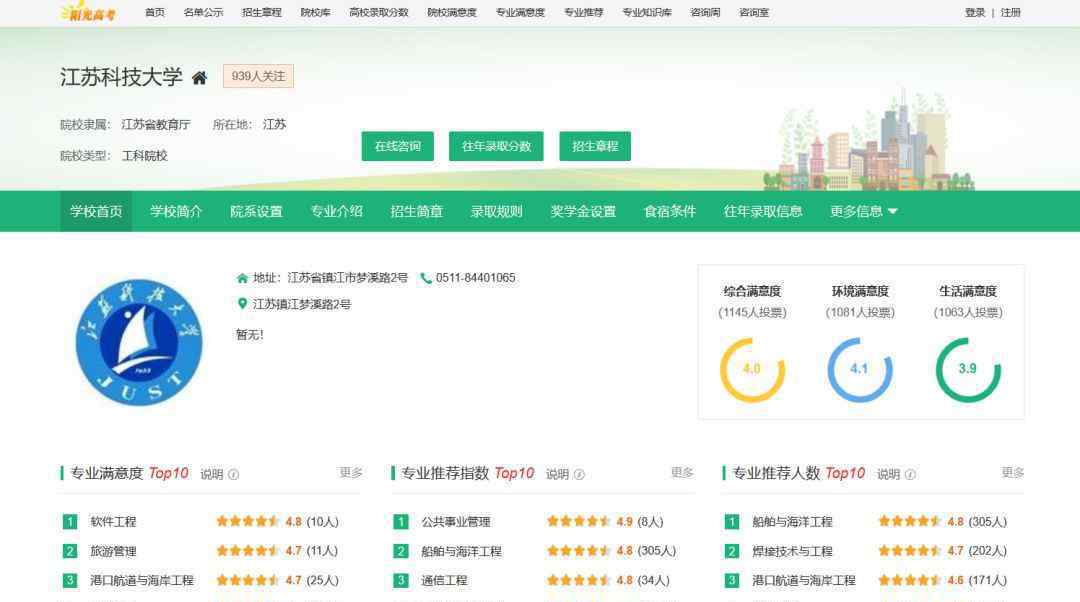Open 院校满意度 in top navigation
The image size is (1080, 602).
452,12
